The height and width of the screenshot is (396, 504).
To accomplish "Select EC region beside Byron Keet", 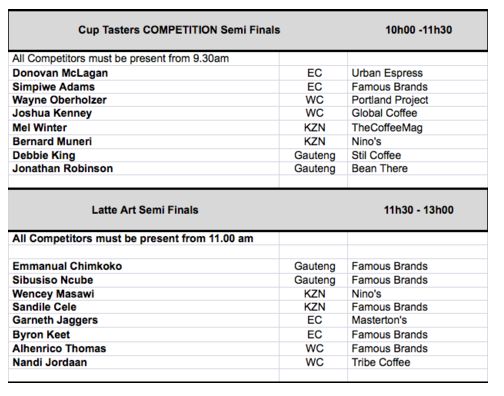I will (314, 335).
